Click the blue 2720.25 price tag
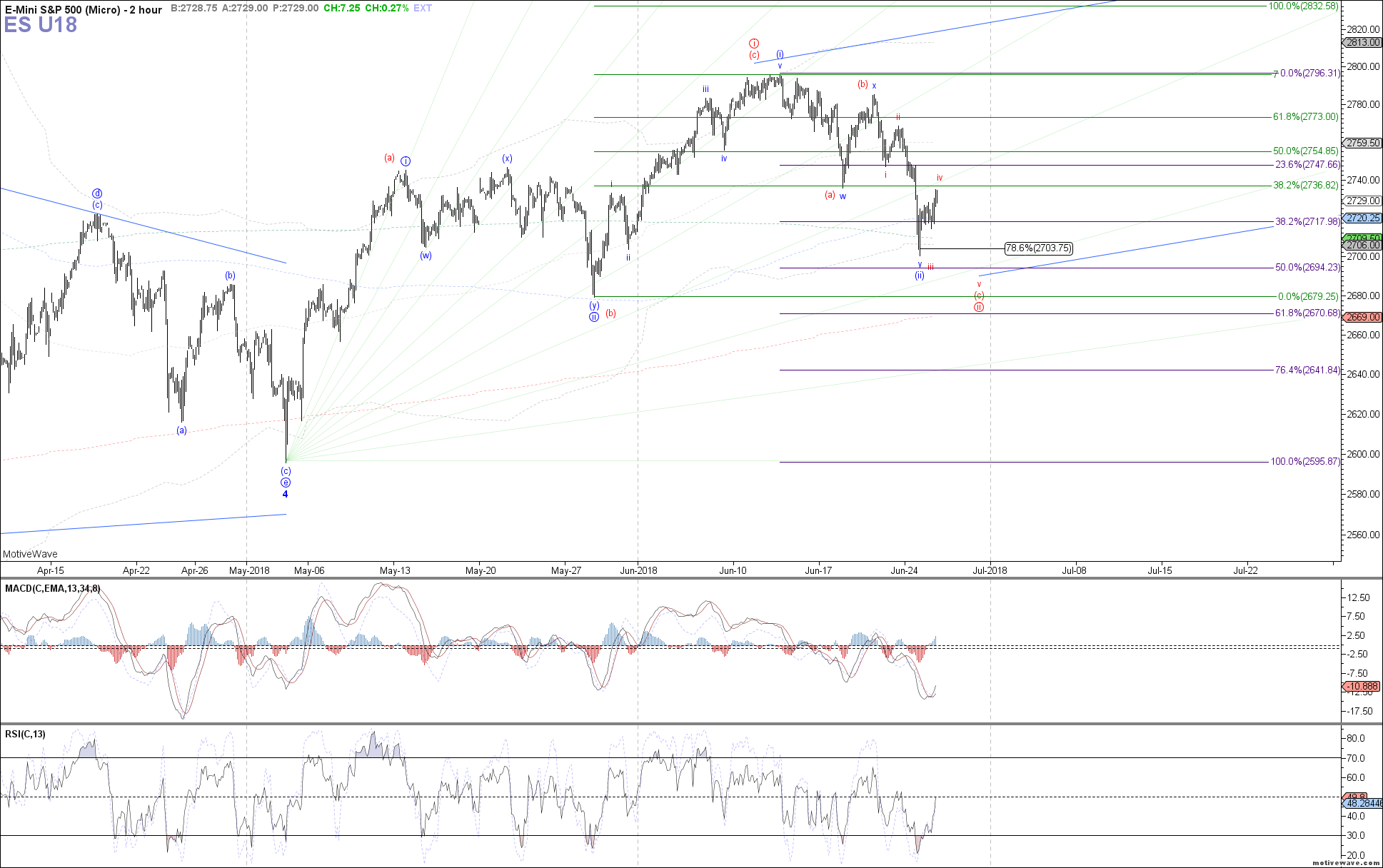Image resolution: width=1383 pixels, height=868 pixels. [x=1363, y=218]
